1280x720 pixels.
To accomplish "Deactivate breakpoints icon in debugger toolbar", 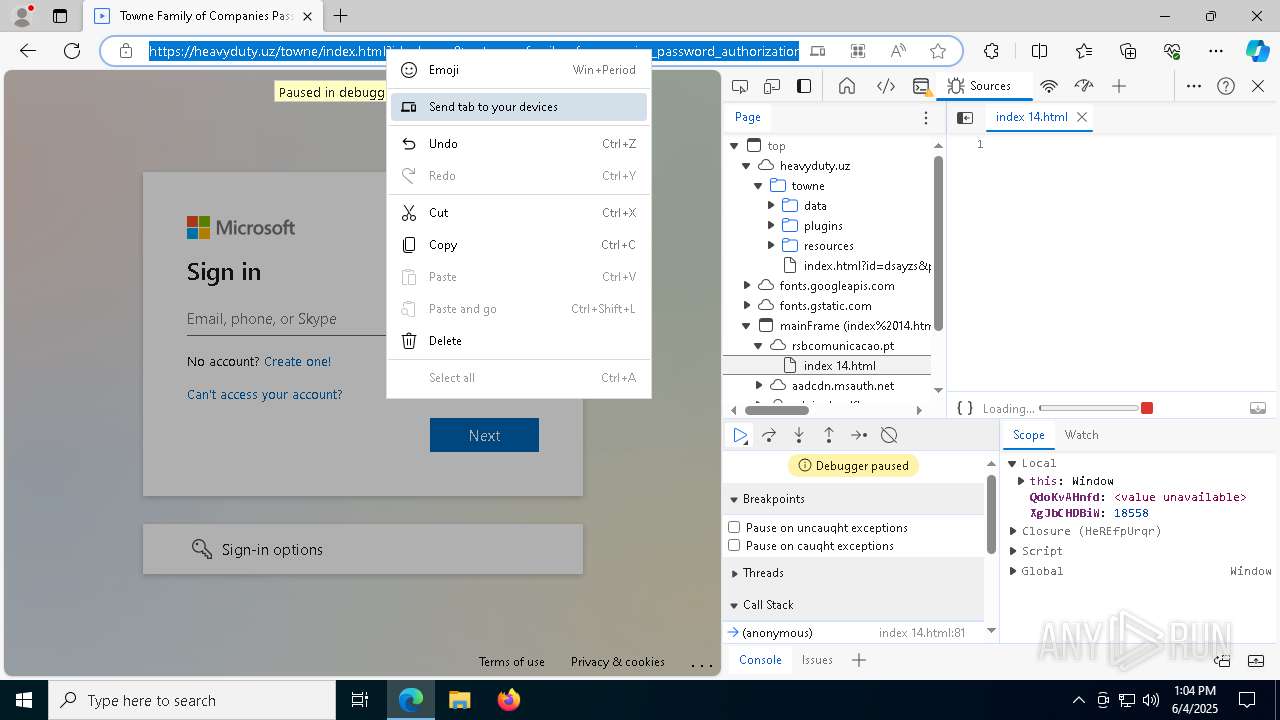I will (889, 435).
